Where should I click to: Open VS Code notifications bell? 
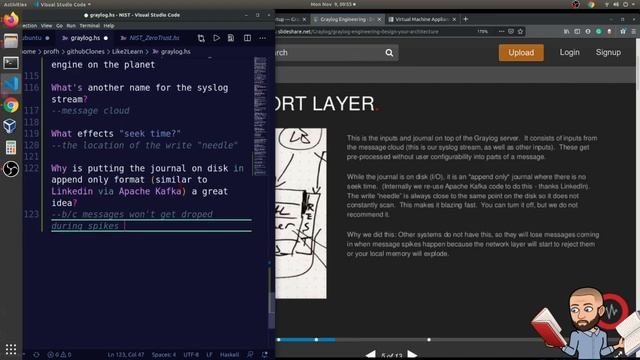point(264,355)
